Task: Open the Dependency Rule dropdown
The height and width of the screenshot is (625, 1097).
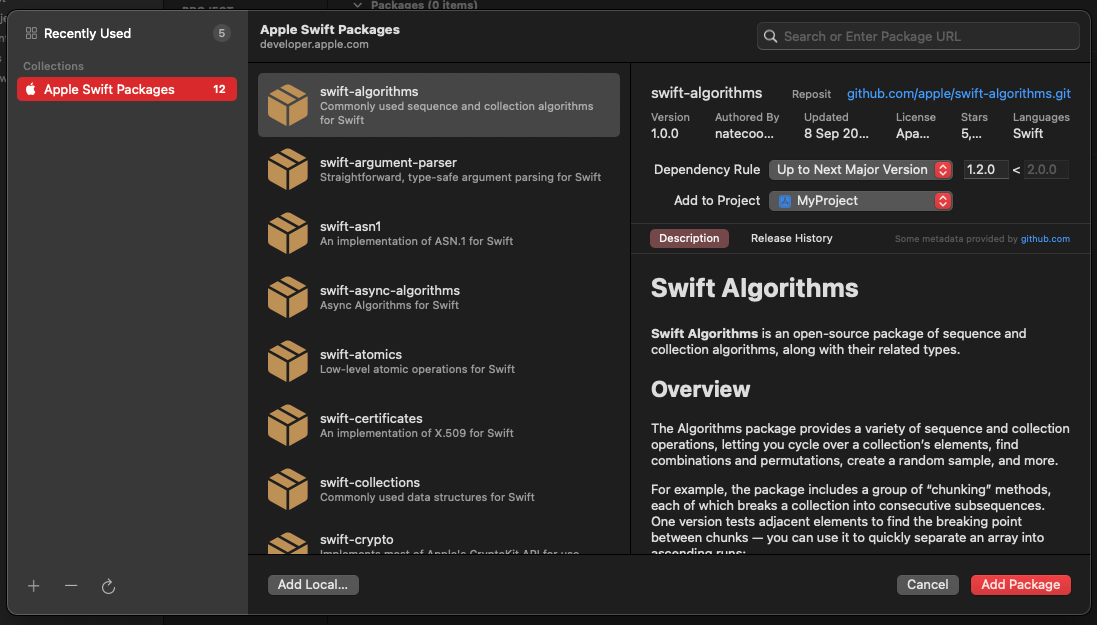Action: pos(860,169)
